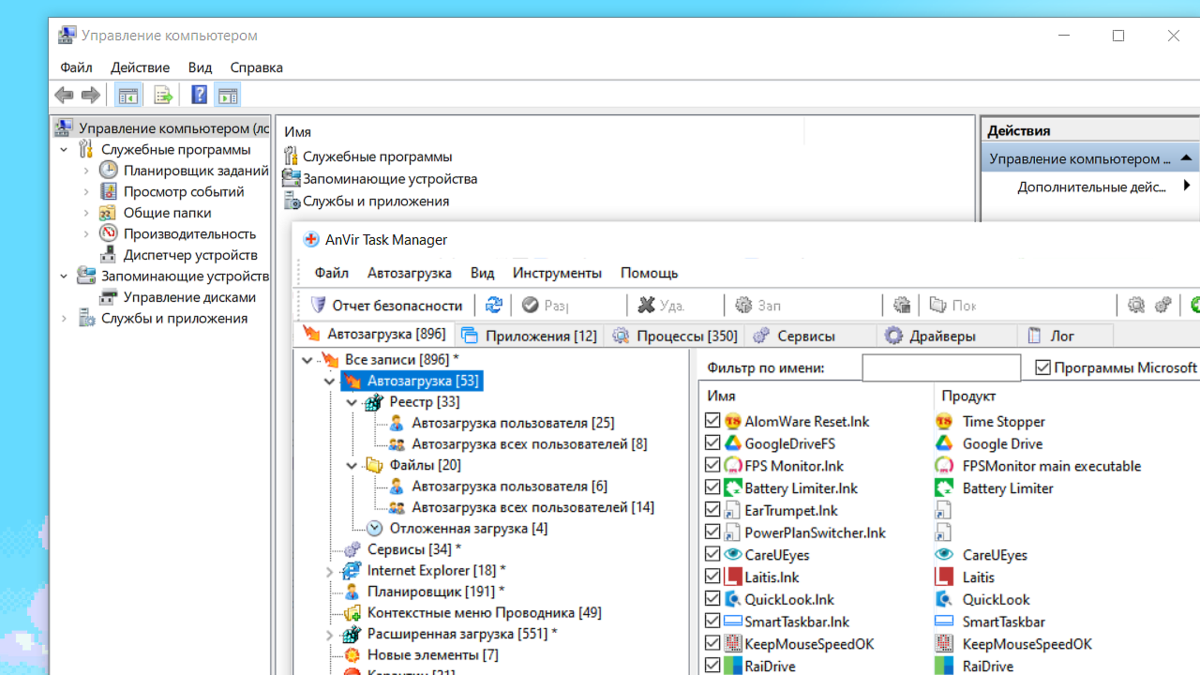Click the FPS Monitor.lnk icon
The height and width of the screenshot is (675, 1200).
point(733,466)
